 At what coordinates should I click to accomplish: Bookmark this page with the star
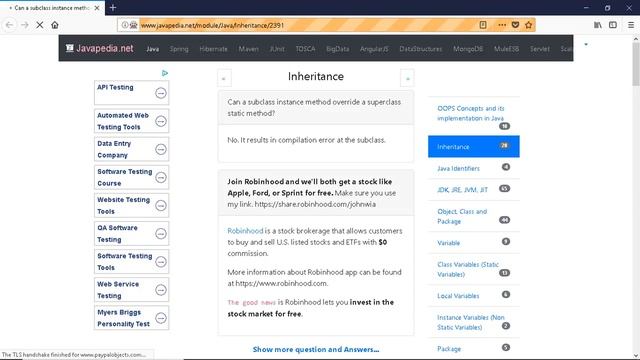click(529, 25)
